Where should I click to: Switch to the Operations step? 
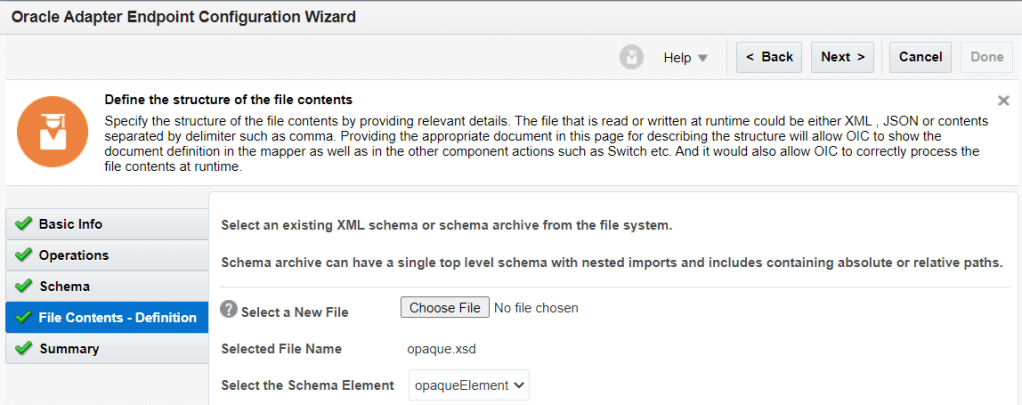[x=74, y=255]
